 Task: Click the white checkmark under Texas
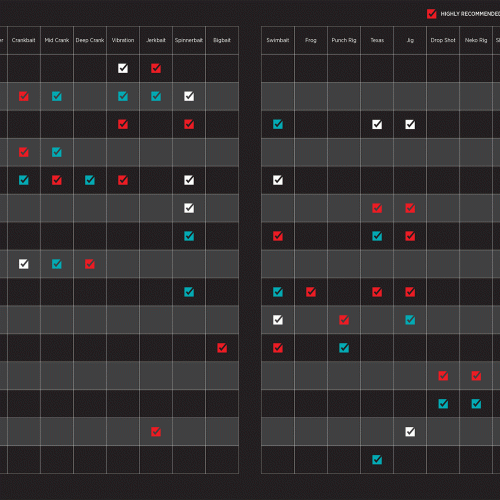pos(377,124)
